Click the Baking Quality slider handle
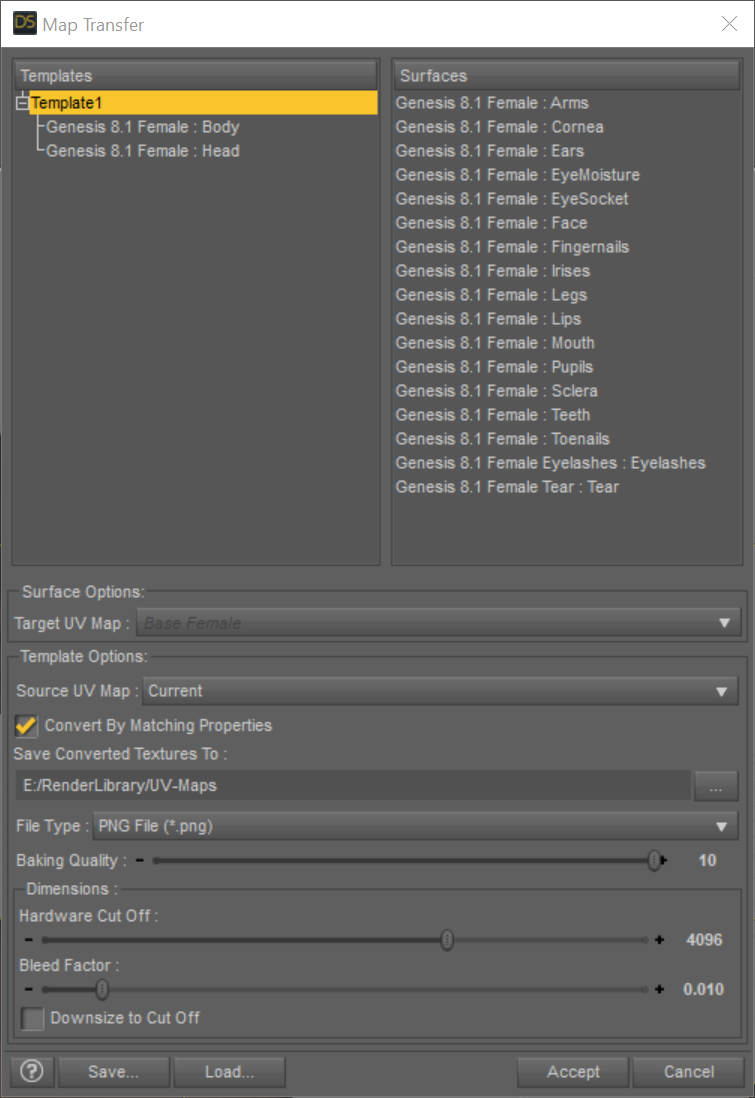755x1098 pixels. point(654,861)
